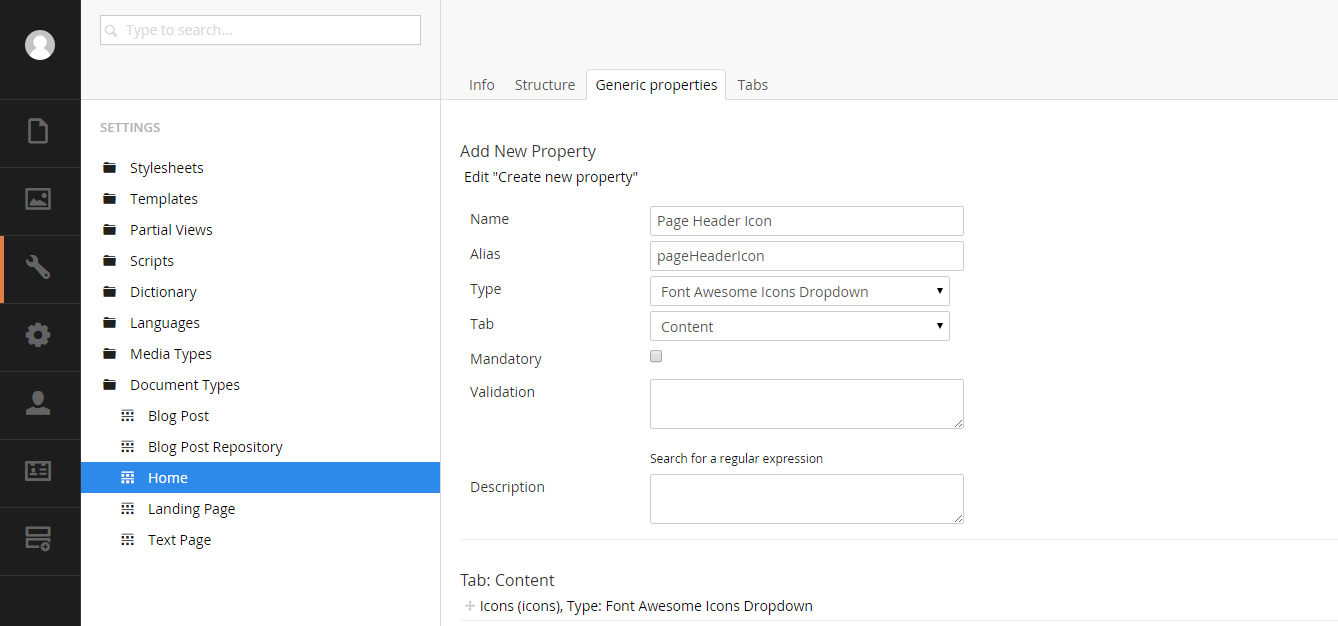Click the user avatar icon
The width and height of the screenshot is (1338, 626).
[40, 45]
